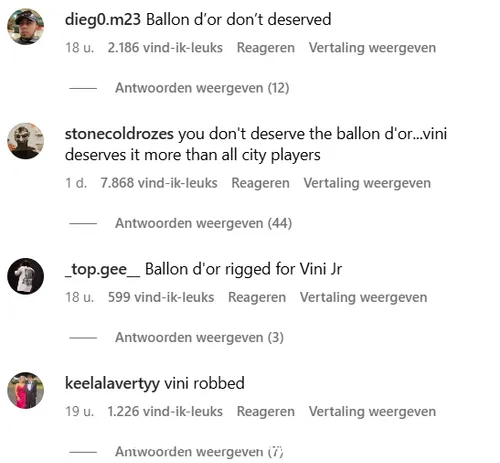Visit the dieg0.m23 username link
Image resolution: width=500 pixels, height=463 pixels.
click(103, 19)
